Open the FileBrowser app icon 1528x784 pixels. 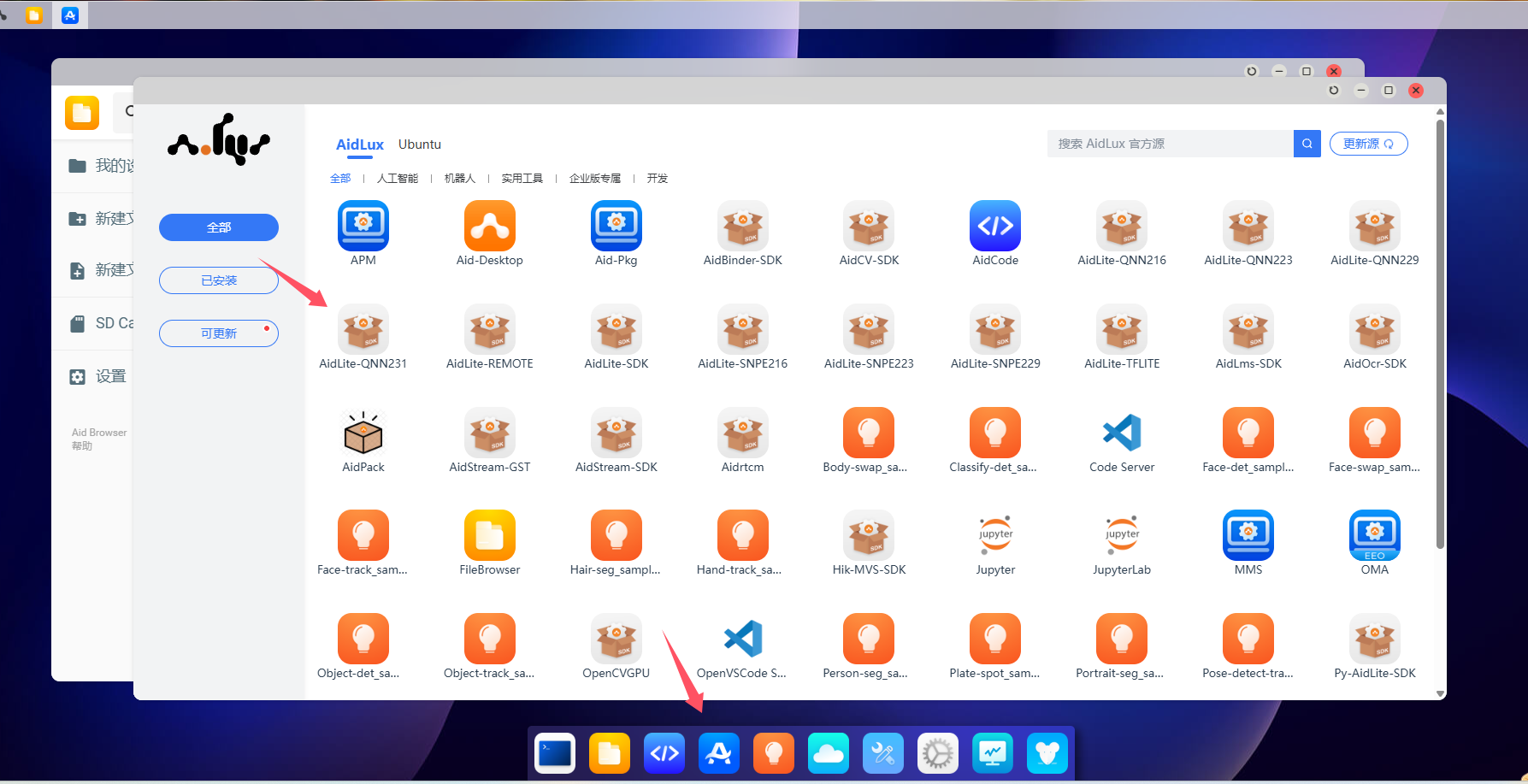coord(490,535)
